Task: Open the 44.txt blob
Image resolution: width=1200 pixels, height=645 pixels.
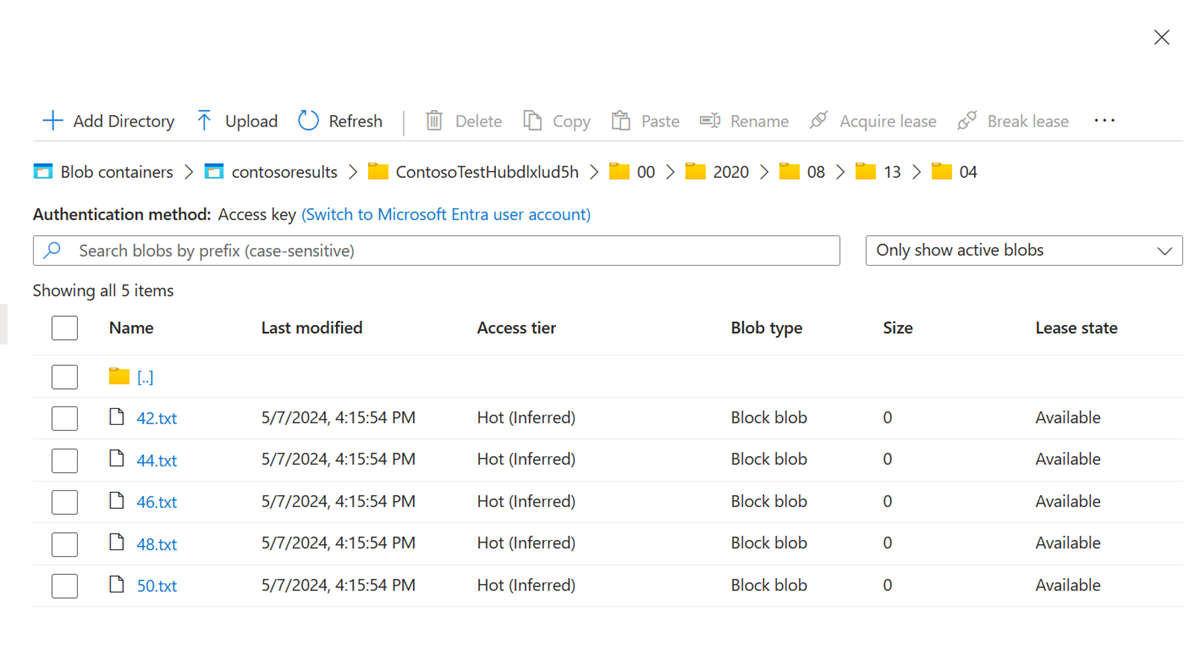Action: click(156, 459)
